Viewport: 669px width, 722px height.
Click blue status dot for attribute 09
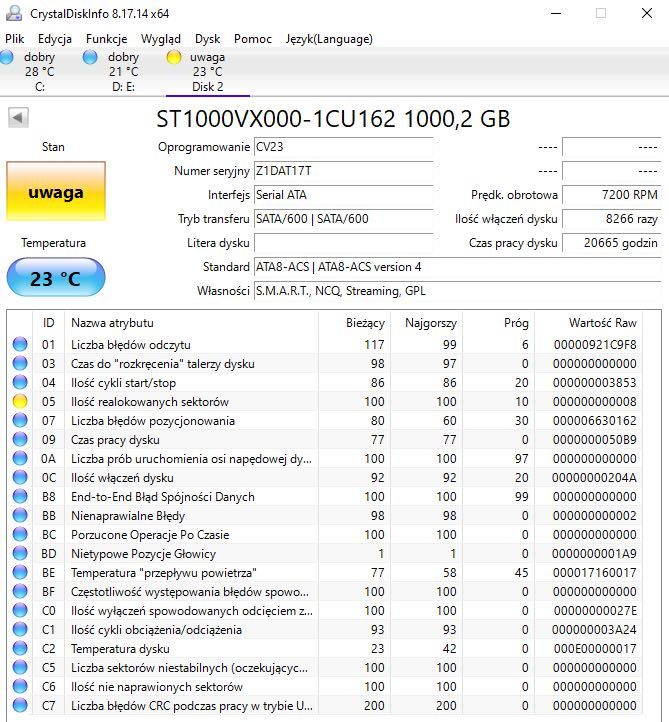pyautogui.click(x=20, y=439)
